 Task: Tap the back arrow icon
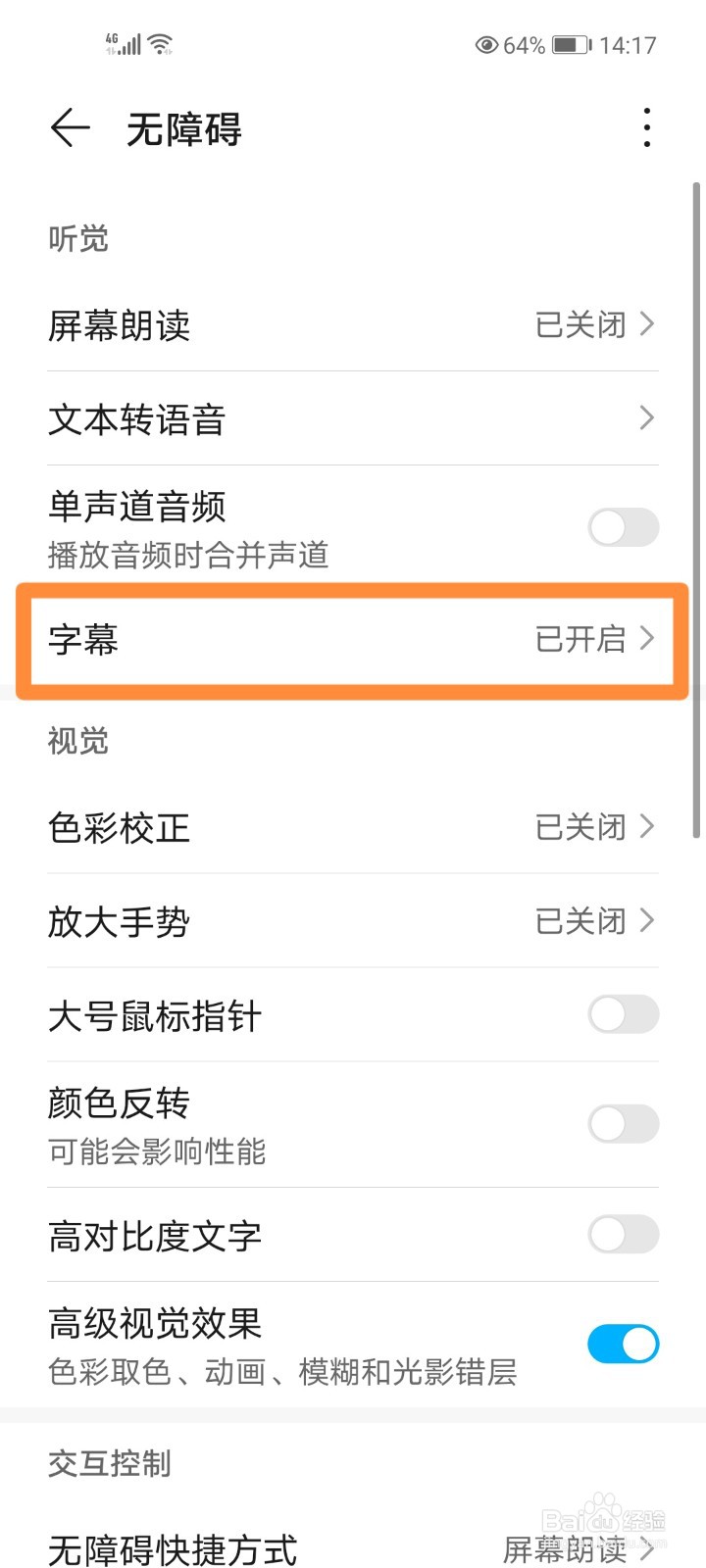[70, 128]
